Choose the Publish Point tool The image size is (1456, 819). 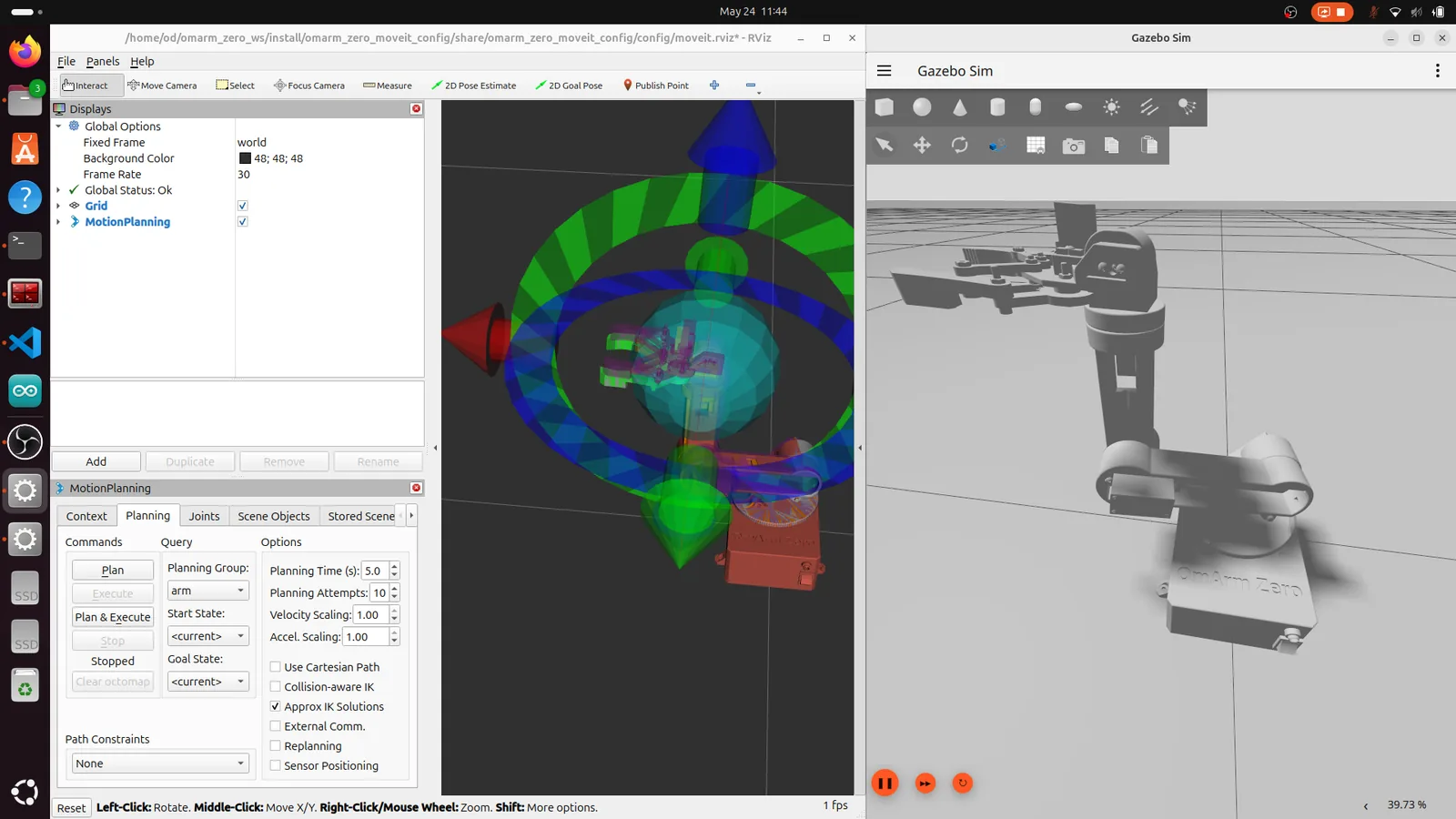655,86
